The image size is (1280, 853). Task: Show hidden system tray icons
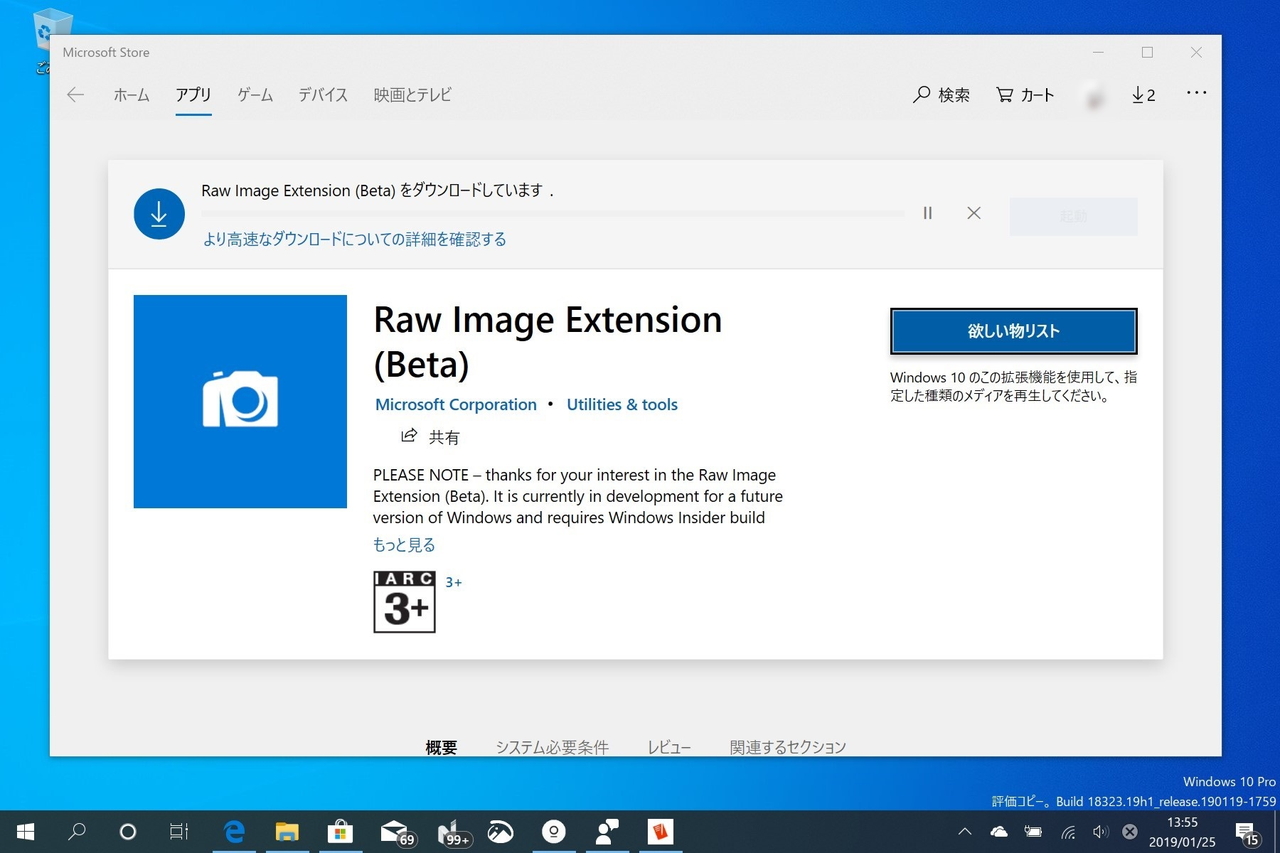pos(964,832)
